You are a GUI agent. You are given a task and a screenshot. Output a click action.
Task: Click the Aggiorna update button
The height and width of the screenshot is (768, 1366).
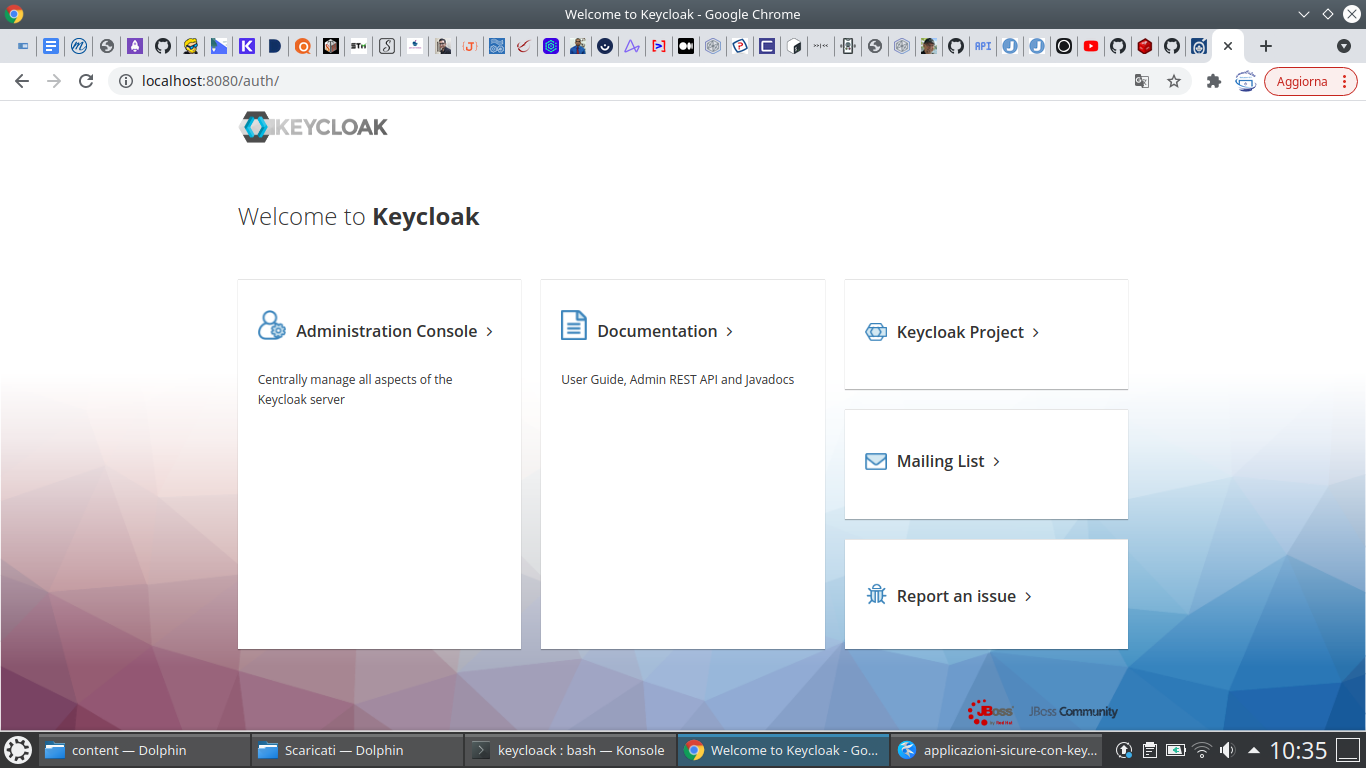[x=1302, y=82]
